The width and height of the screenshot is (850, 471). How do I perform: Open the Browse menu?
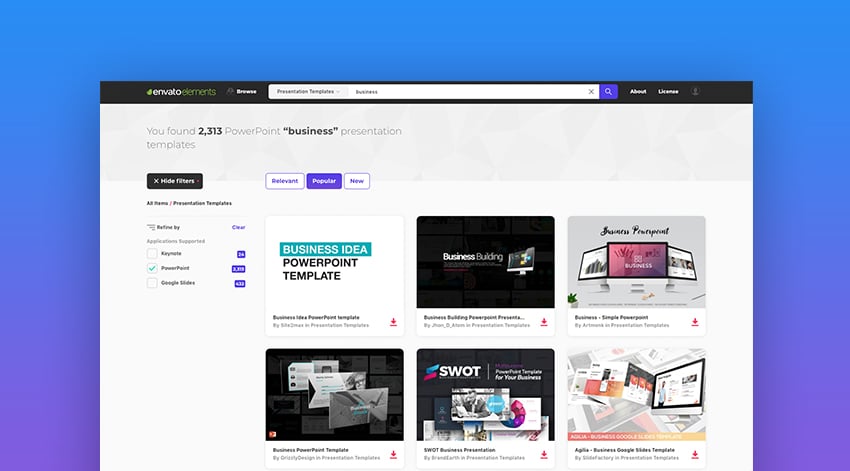242,92
